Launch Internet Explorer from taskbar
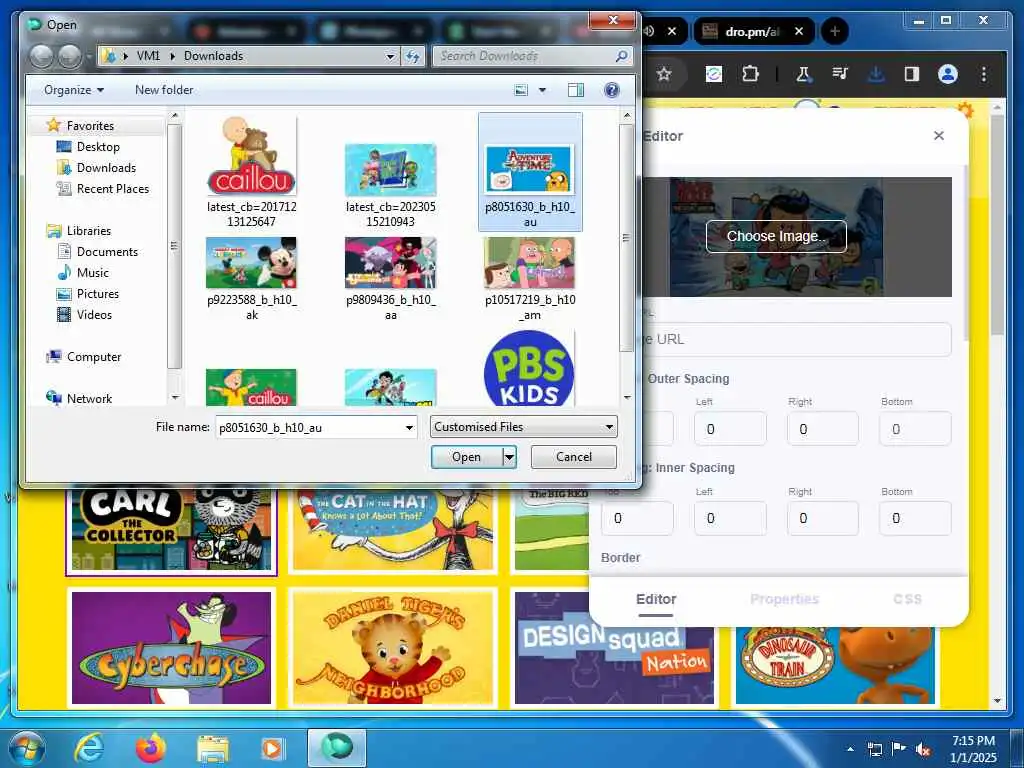 pyautogui.click(x=88, y=748)
